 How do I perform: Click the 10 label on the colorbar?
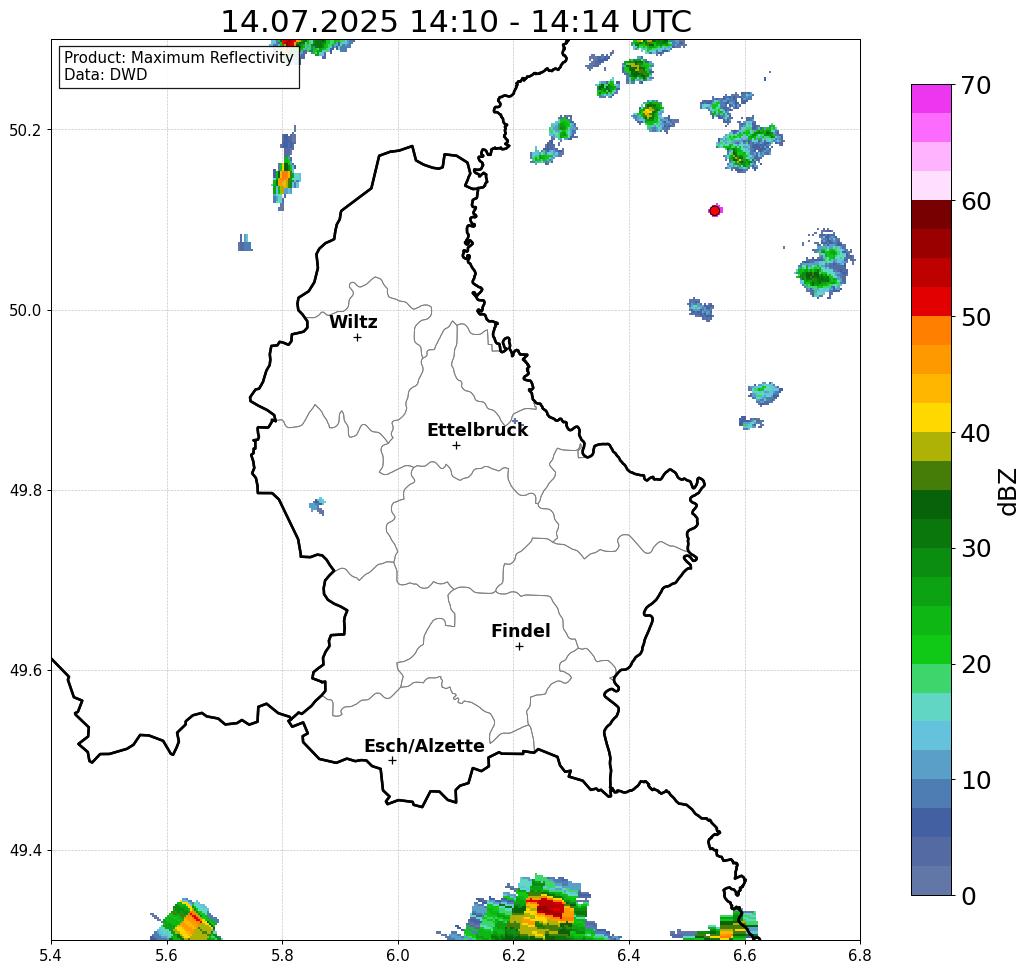975,780
